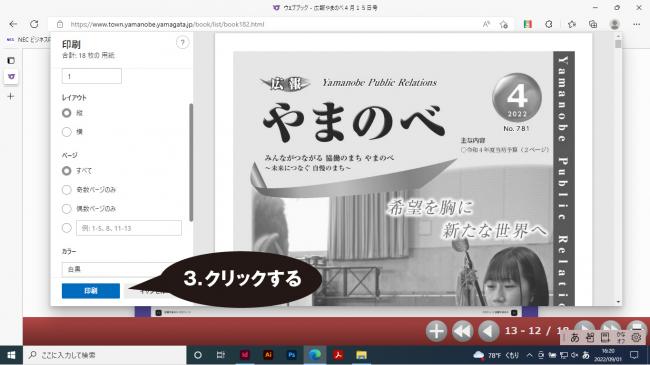Open IME toolbar settings gear
This screenshot has height=365, width=650.
coord(636,338)
